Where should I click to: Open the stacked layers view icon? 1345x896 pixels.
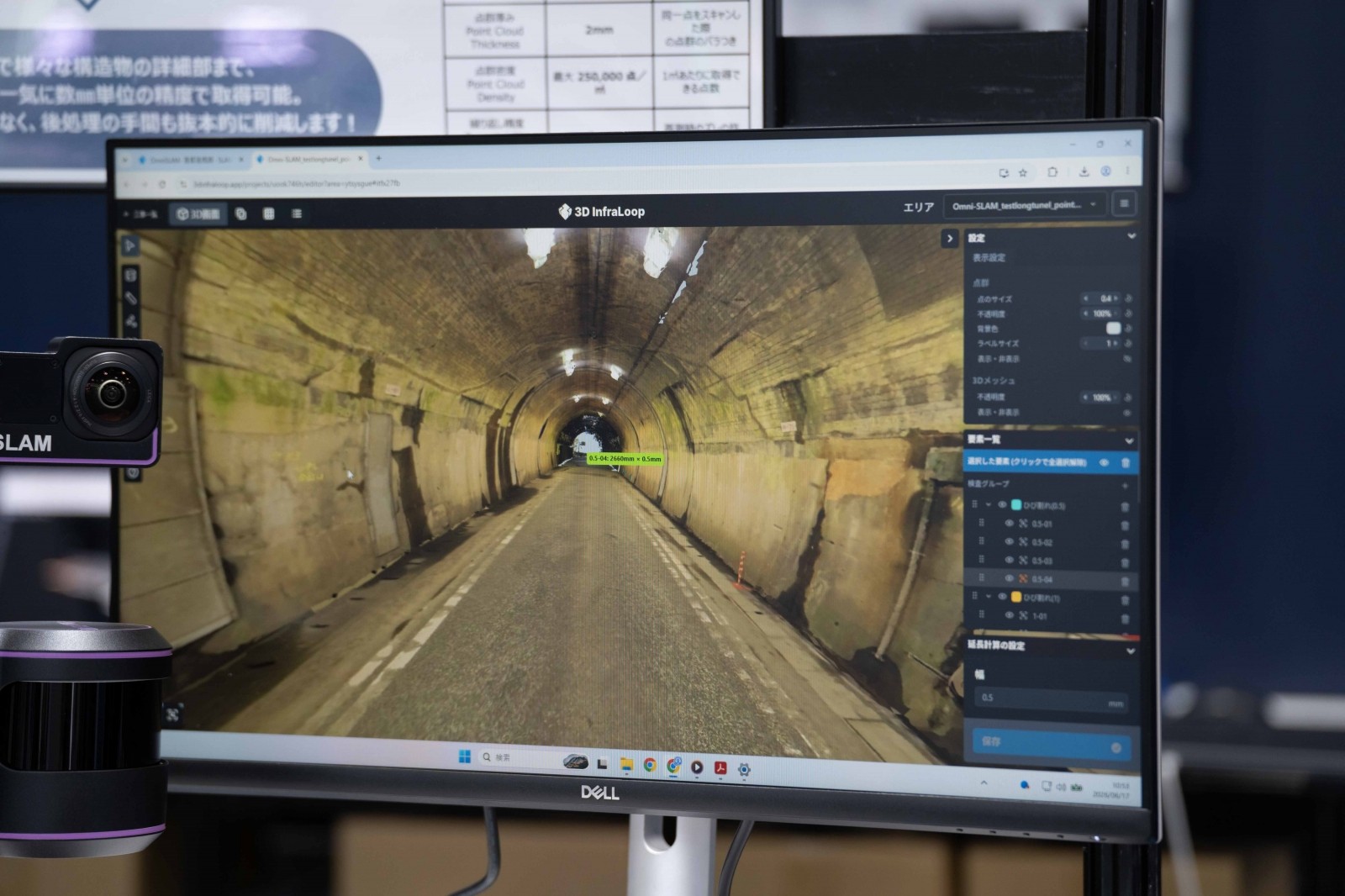(241, 214)
